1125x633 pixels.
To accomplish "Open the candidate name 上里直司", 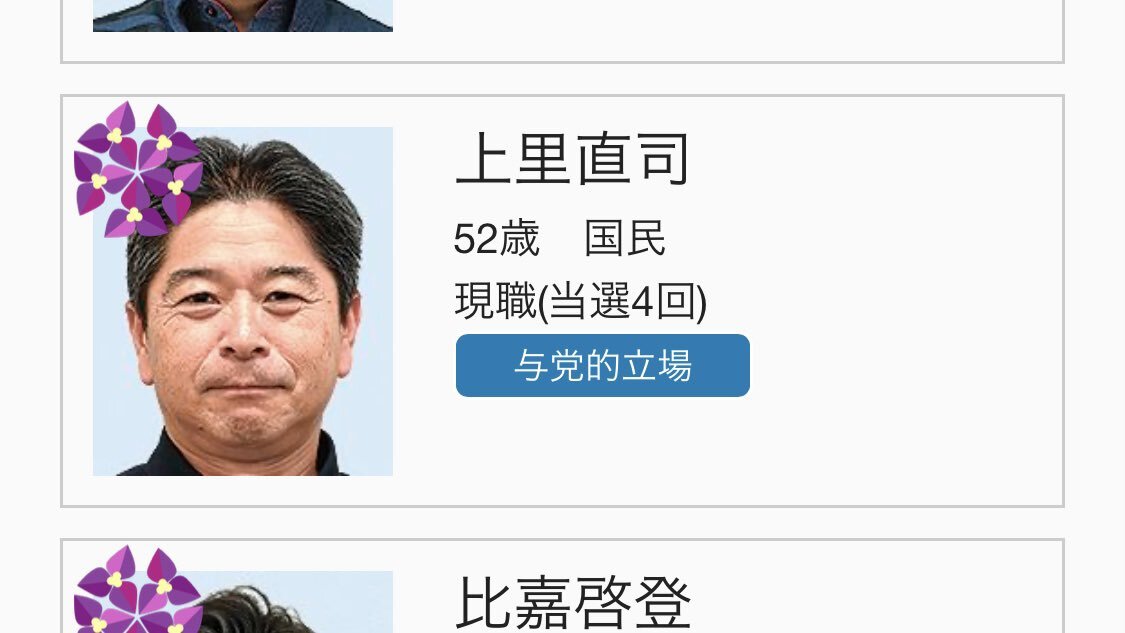I will 573,159.
